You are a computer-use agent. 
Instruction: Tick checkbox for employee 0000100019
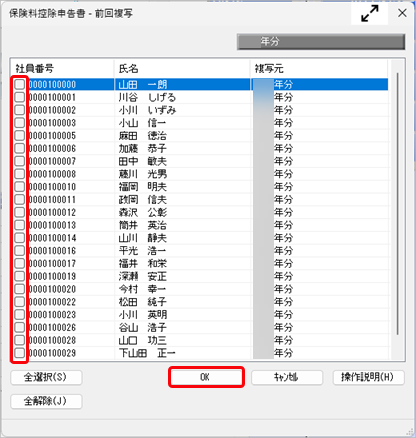pos(20,276)
